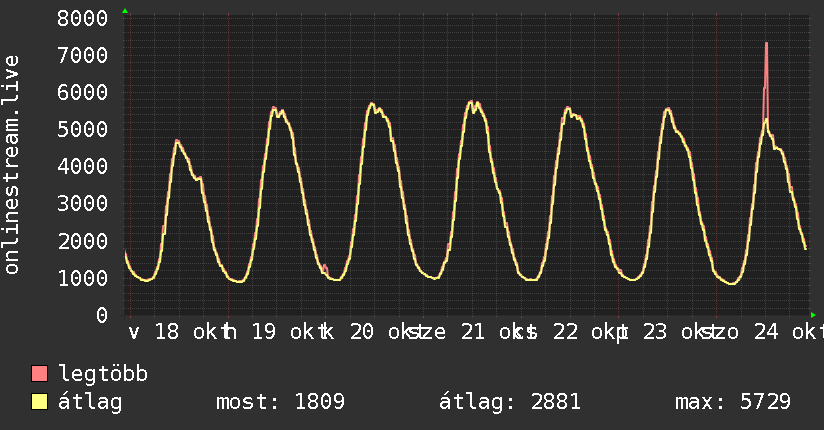Click the green arrow atop y-axis
Image resolution: width=824 pixels, height=430 pixels.
click(125, 11)
